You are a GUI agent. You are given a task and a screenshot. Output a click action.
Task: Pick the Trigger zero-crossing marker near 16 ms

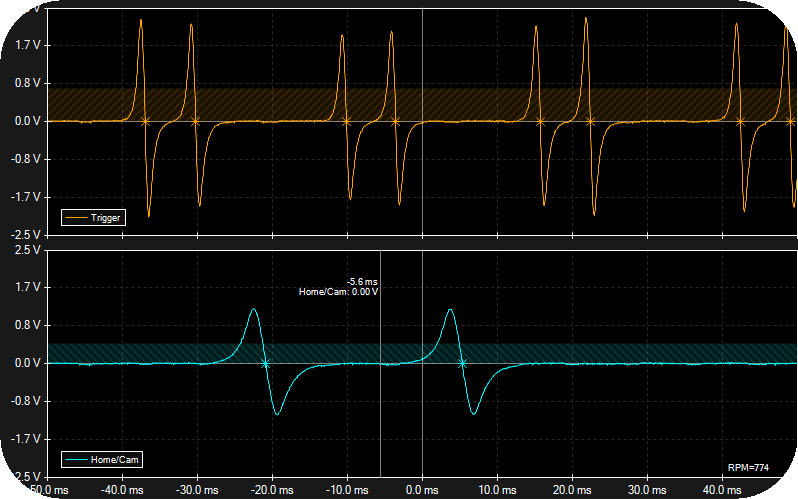point(540,122)
